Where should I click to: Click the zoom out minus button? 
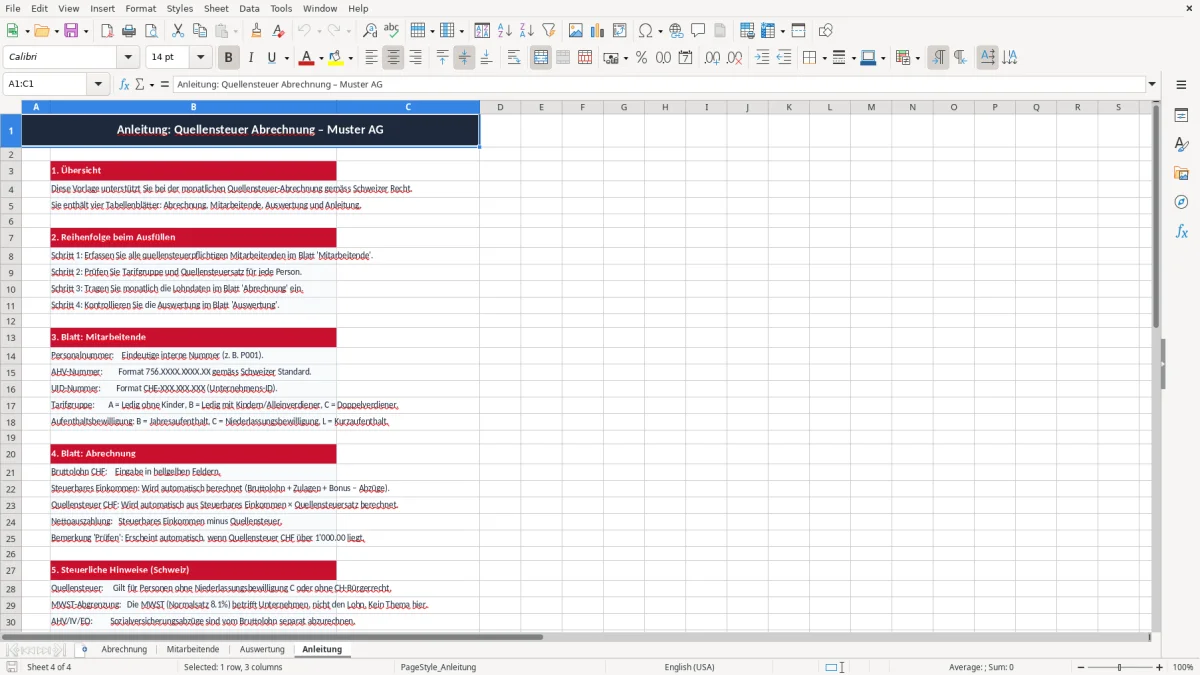click(x=1079, y=667)
